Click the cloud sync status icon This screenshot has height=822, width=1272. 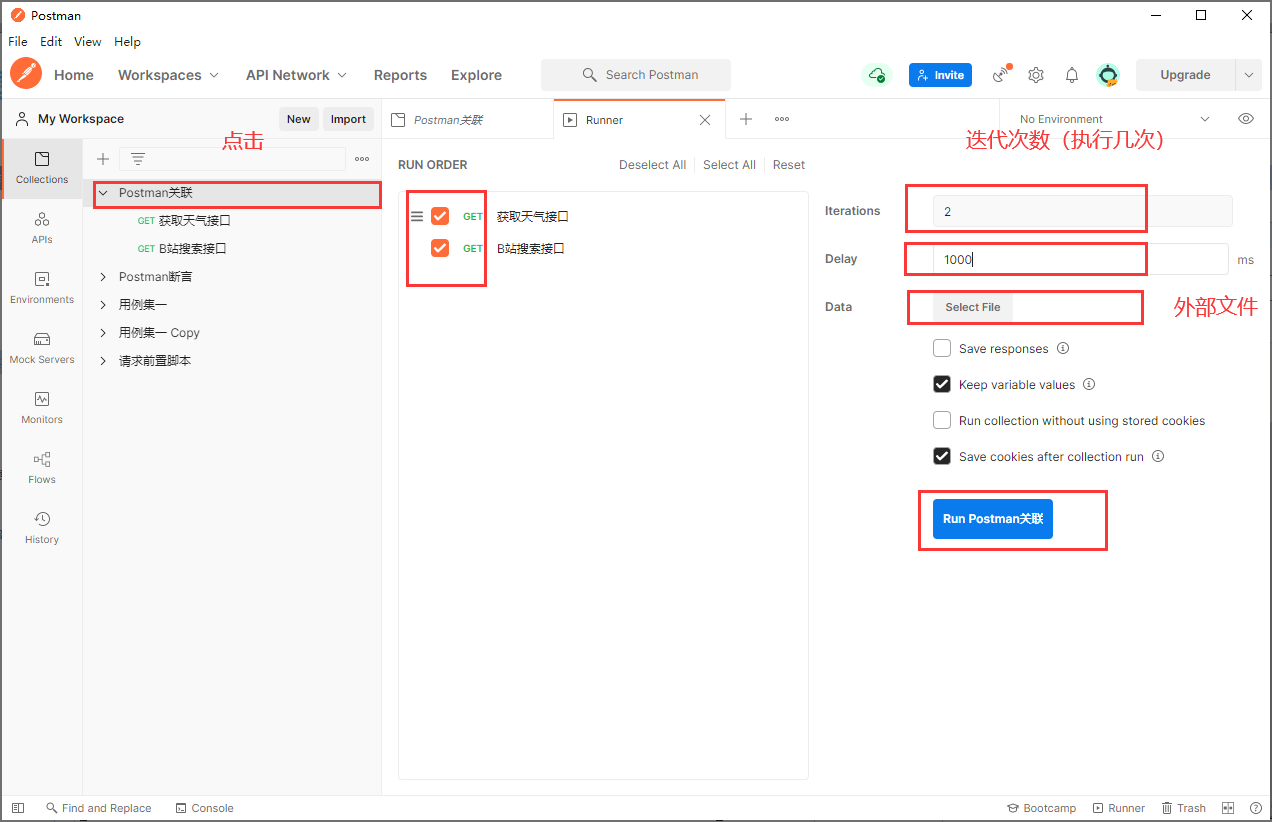coord(877,75)
